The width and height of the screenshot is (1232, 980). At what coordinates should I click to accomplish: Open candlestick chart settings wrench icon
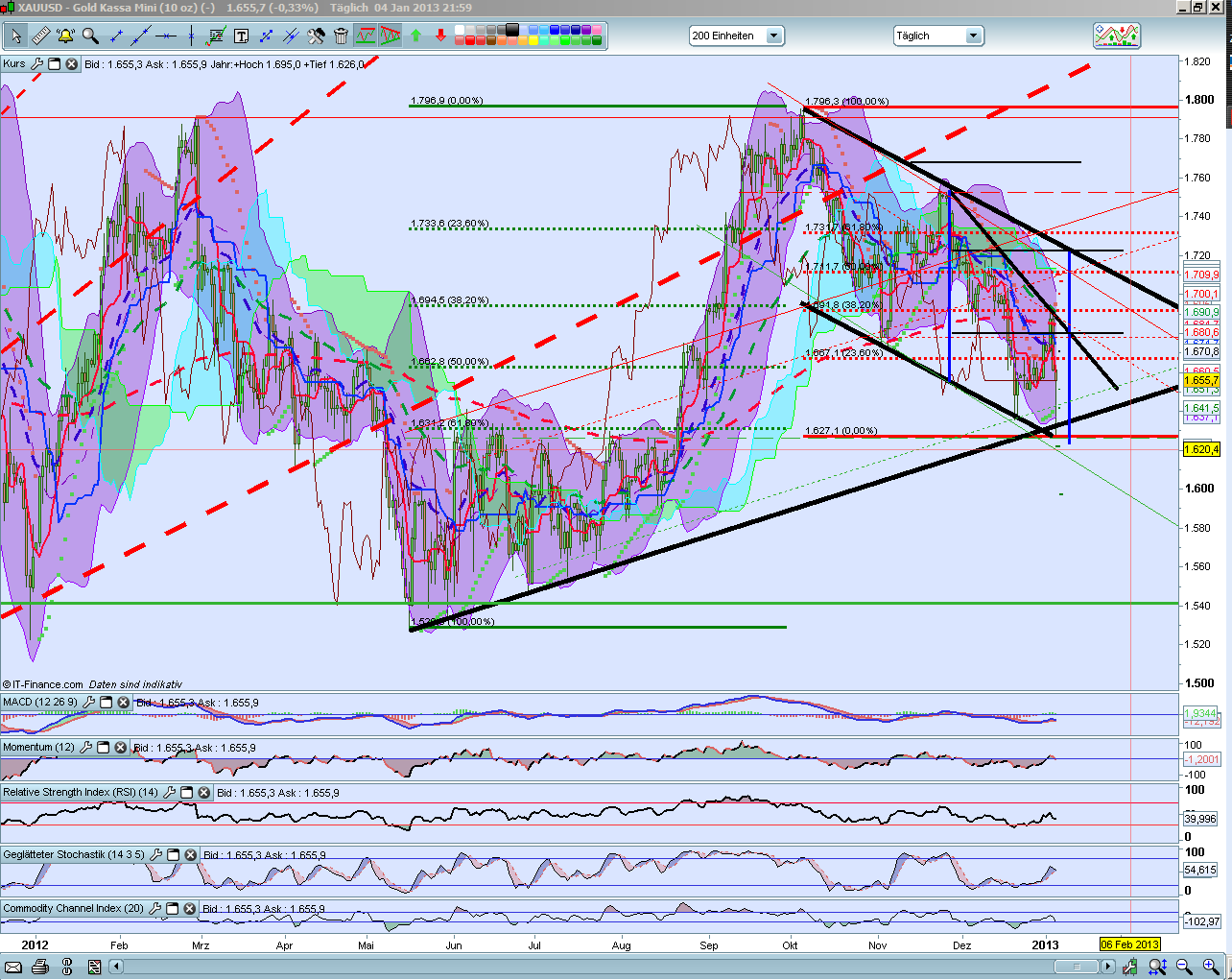[x=1132, y=967]
